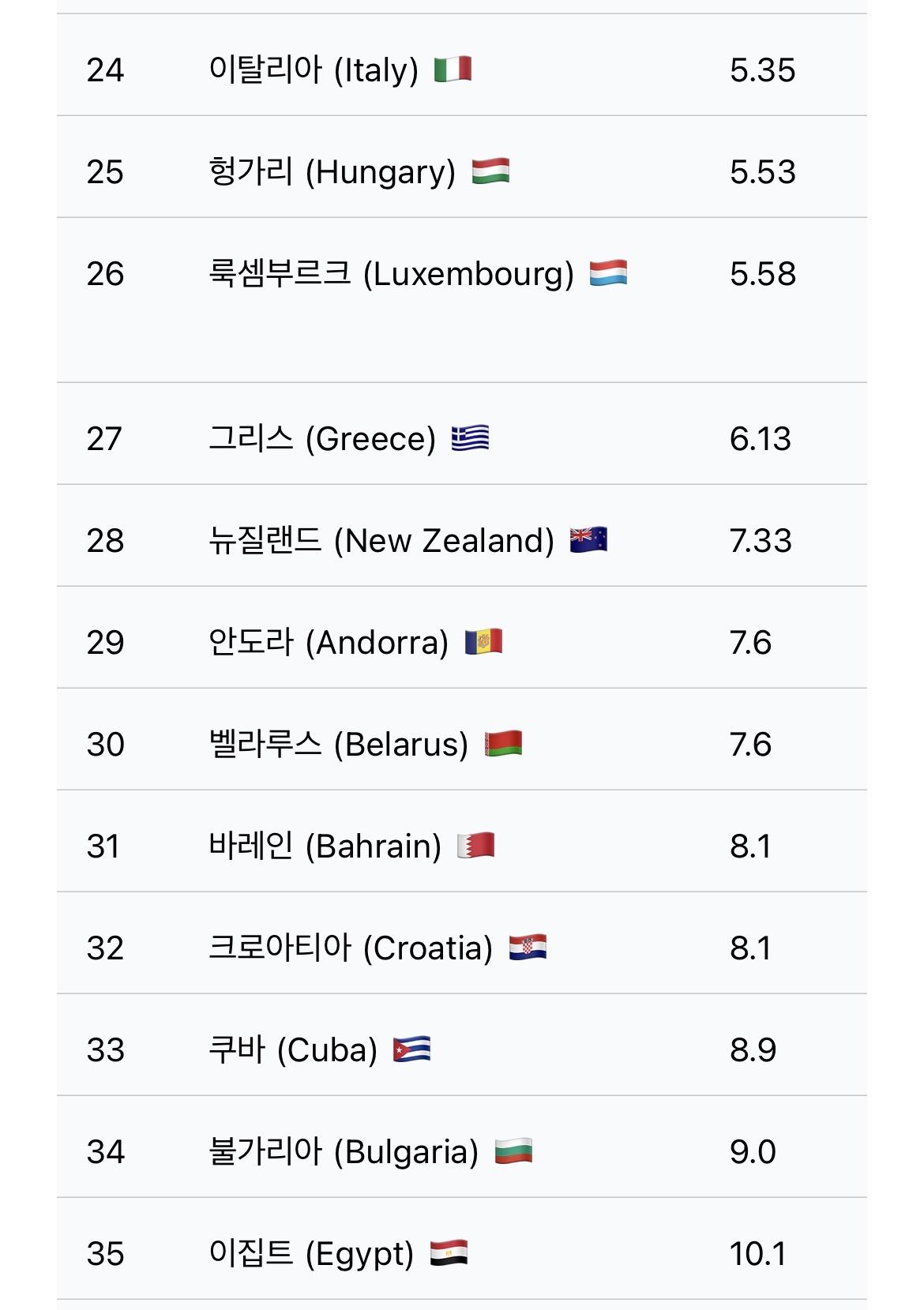The height and width of the screenshot is (1310, 924).
Task: Click the Croatia flag icon
Action: [x=528, y=948]
